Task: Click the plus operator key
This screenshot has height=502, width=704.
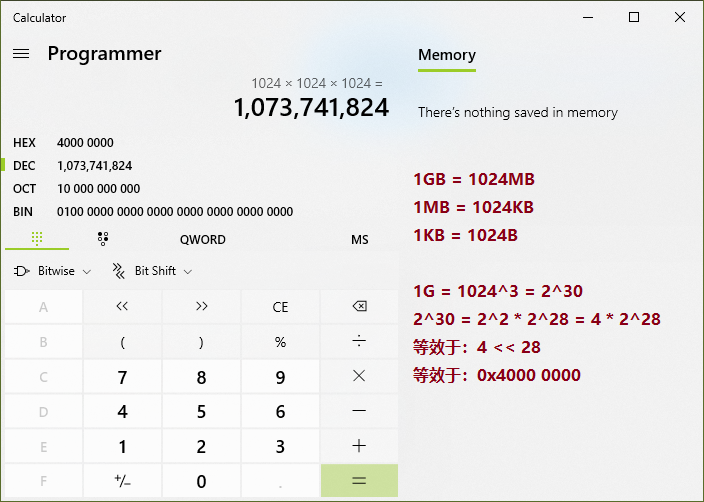Action: 359,446
